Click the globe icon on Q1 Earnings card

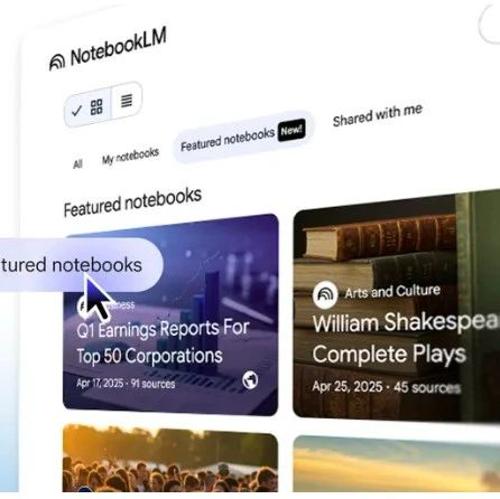pyautogui.click(x=250, y=380)
